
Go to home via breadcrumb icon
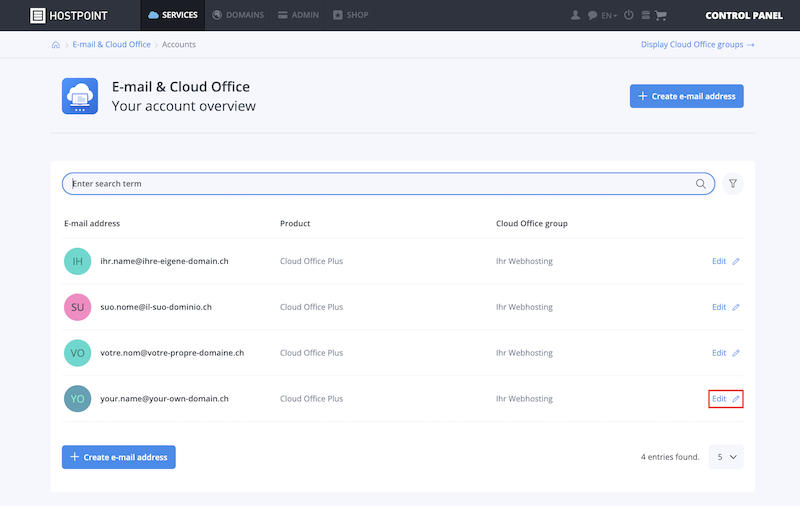pos(56,44)
